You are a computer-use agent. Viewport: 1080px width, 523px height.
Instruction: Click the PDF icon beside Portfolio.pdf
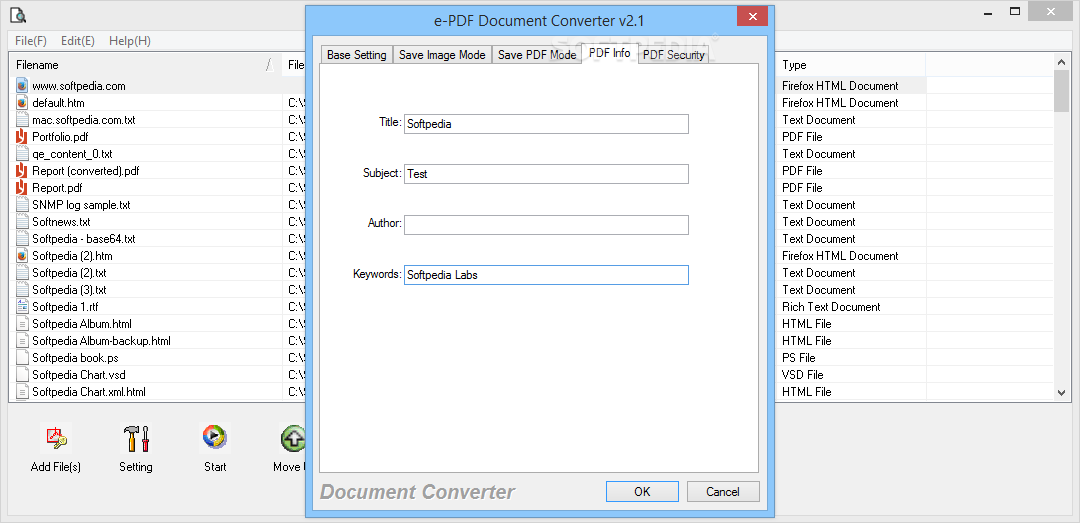click(22, 137)
